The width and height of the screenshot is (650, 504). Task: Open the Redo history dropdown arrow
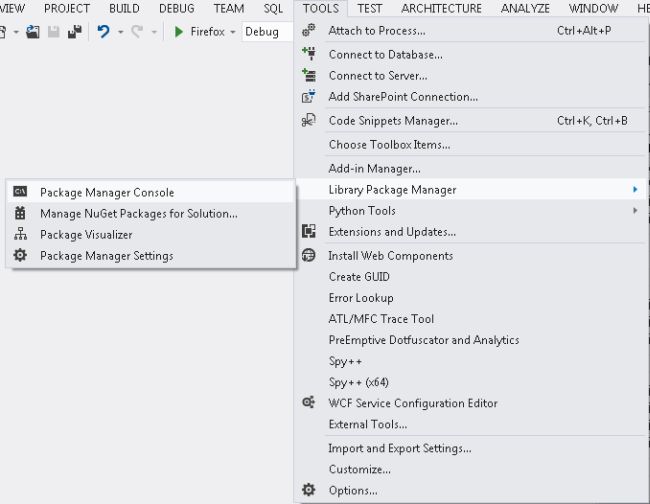click(154, 32)
